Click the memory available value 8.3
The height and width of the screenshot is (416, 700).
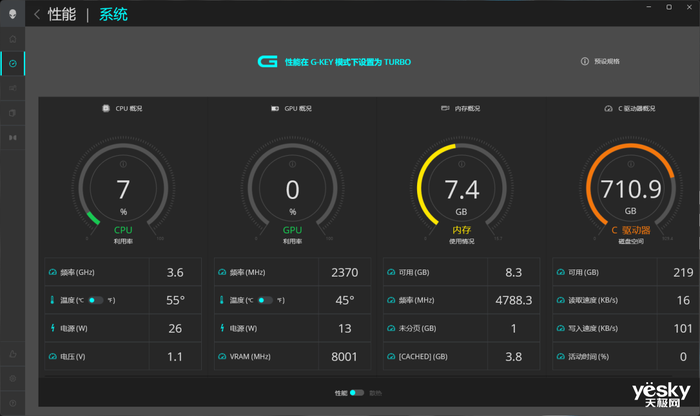[x=513, y=272]
